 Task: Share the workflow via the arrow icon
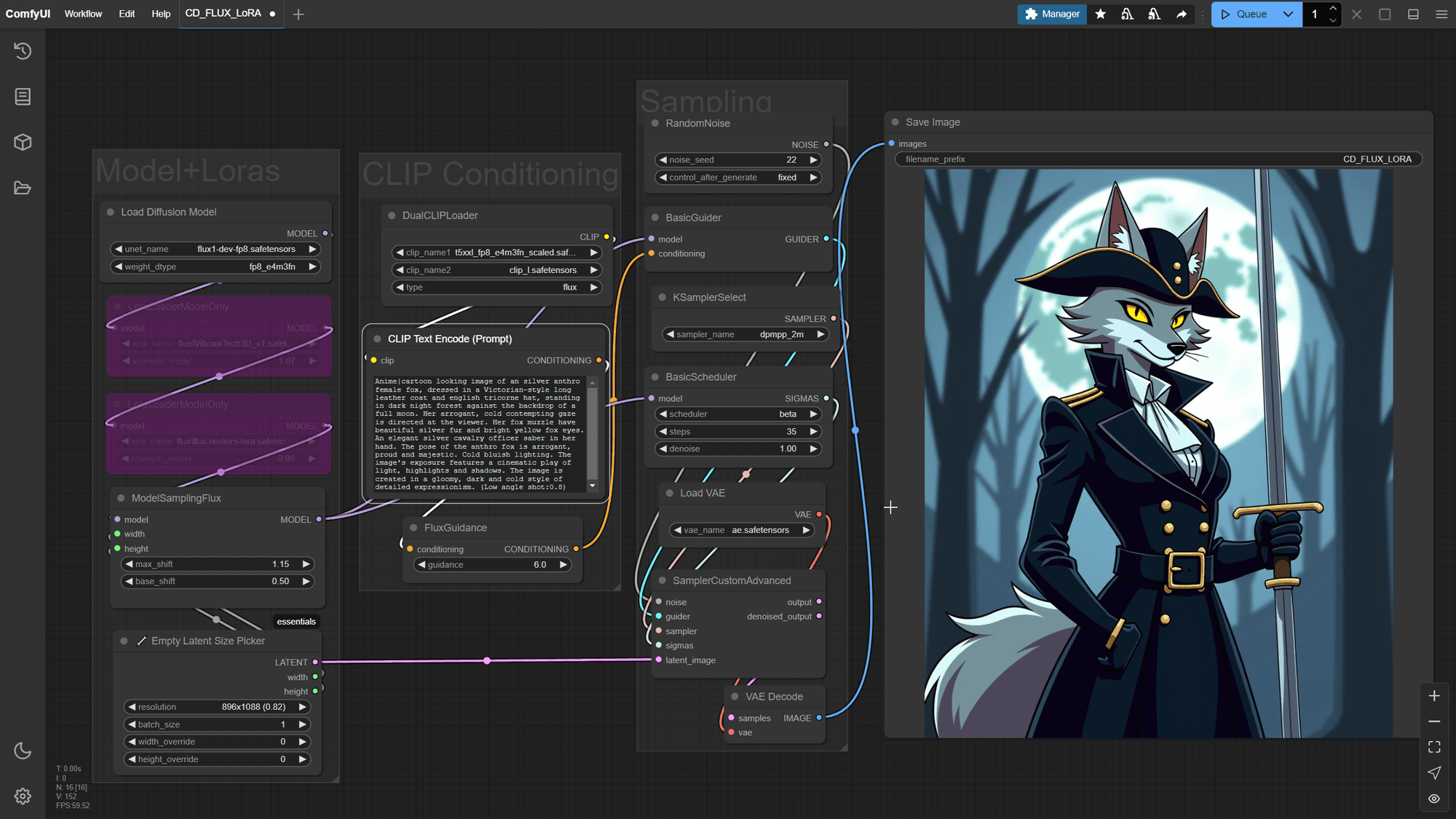1181,14
